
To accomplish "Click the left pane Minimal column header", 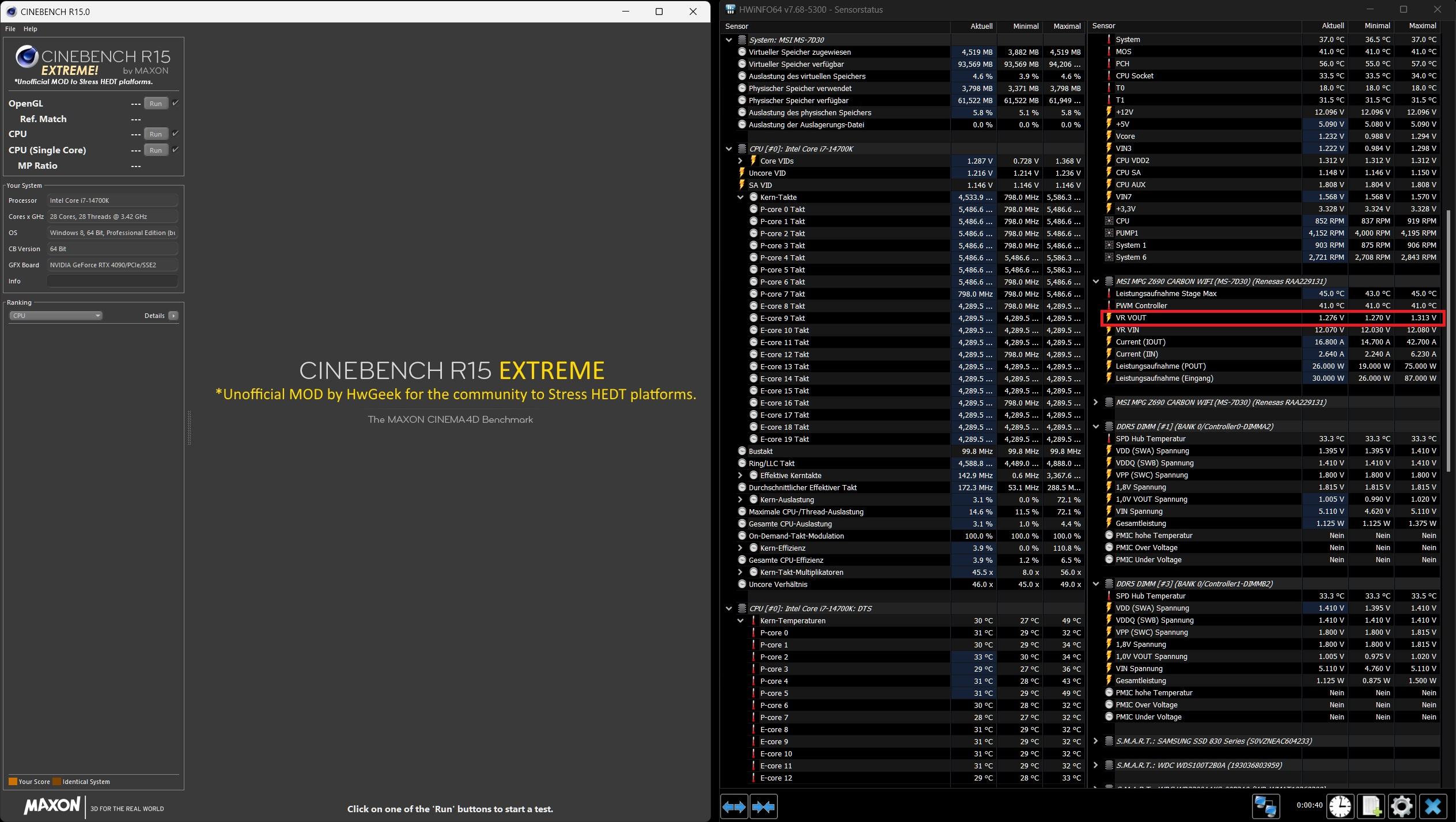I will pos(1020,26).
